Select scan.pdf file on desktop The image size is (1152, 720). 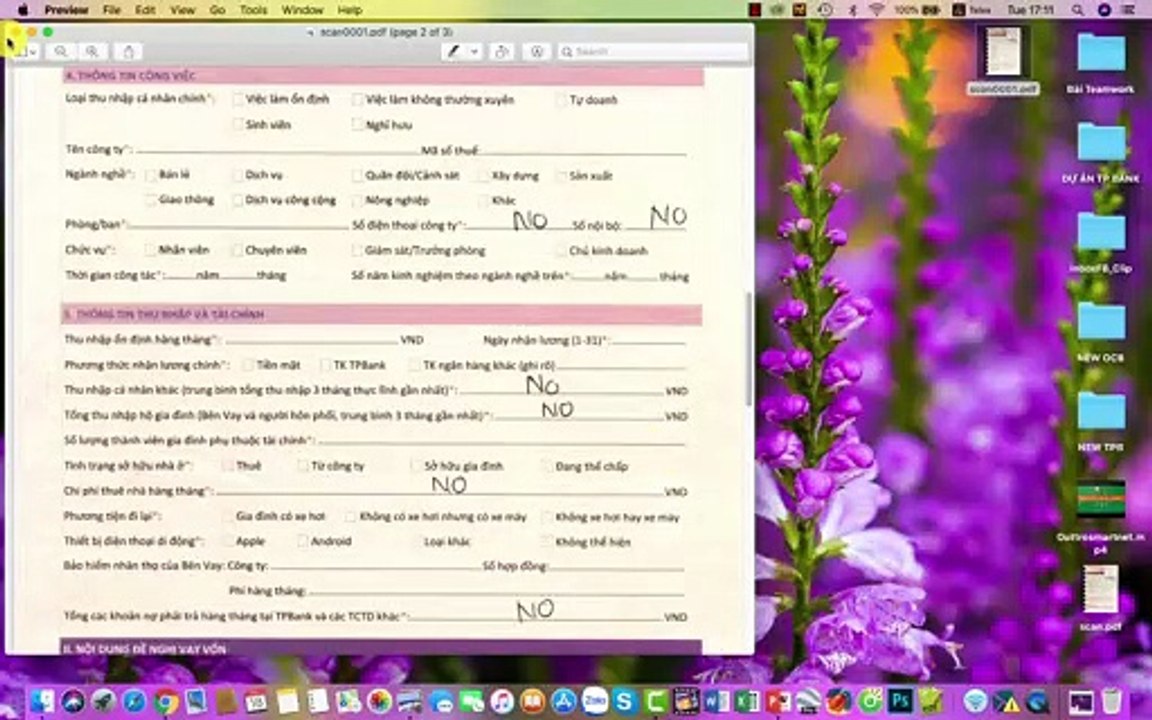1100,598
